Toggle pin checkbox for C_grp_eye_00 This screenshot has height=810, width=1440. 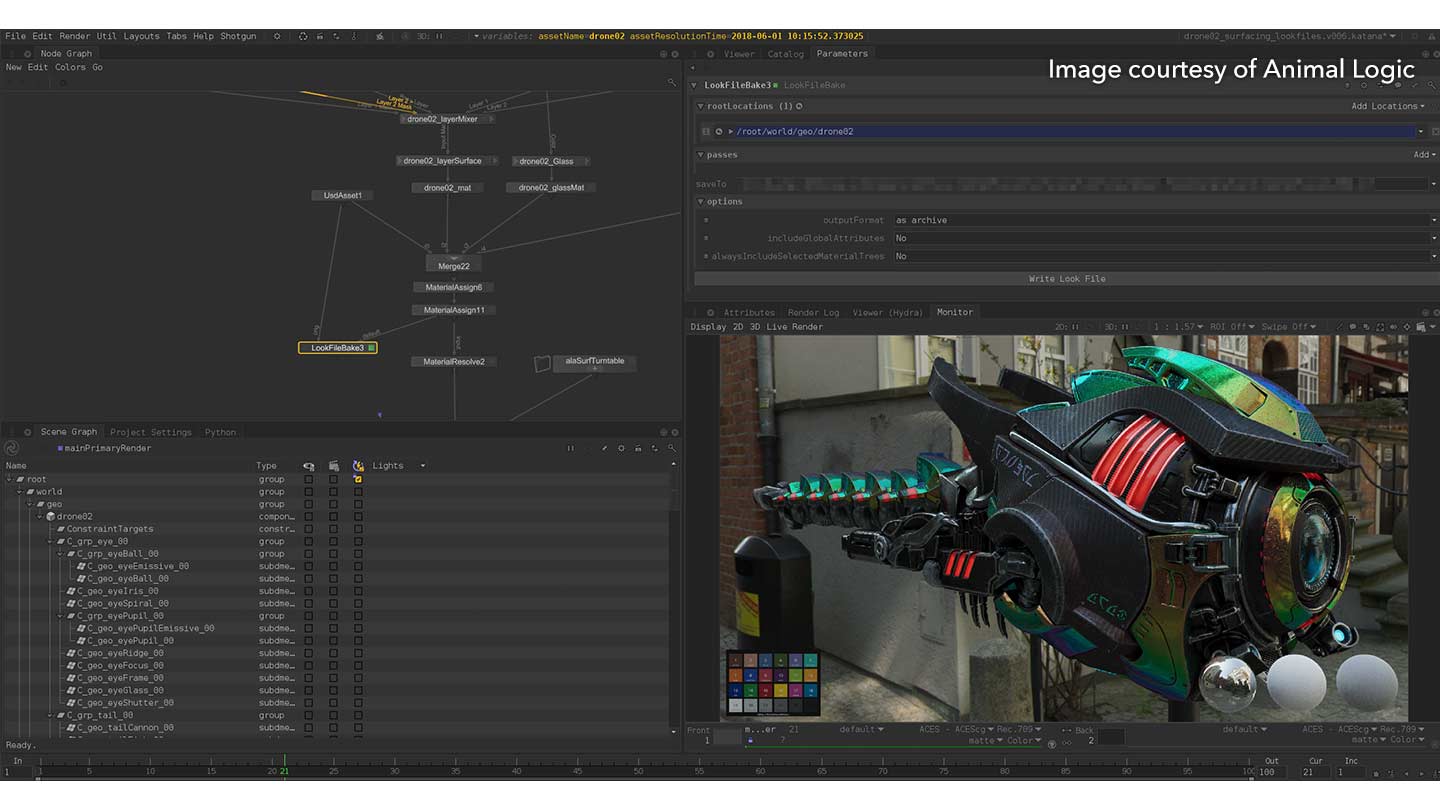click(x=358, y=541)
